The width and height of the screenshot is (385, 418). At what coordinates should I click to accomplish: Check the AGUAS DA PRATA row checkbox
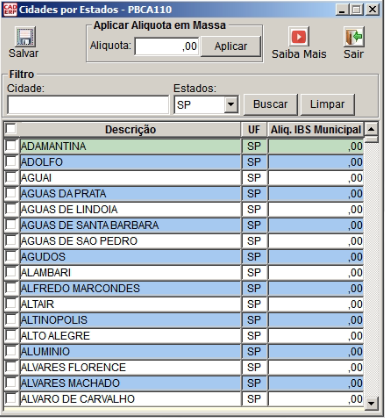point(11,193)
